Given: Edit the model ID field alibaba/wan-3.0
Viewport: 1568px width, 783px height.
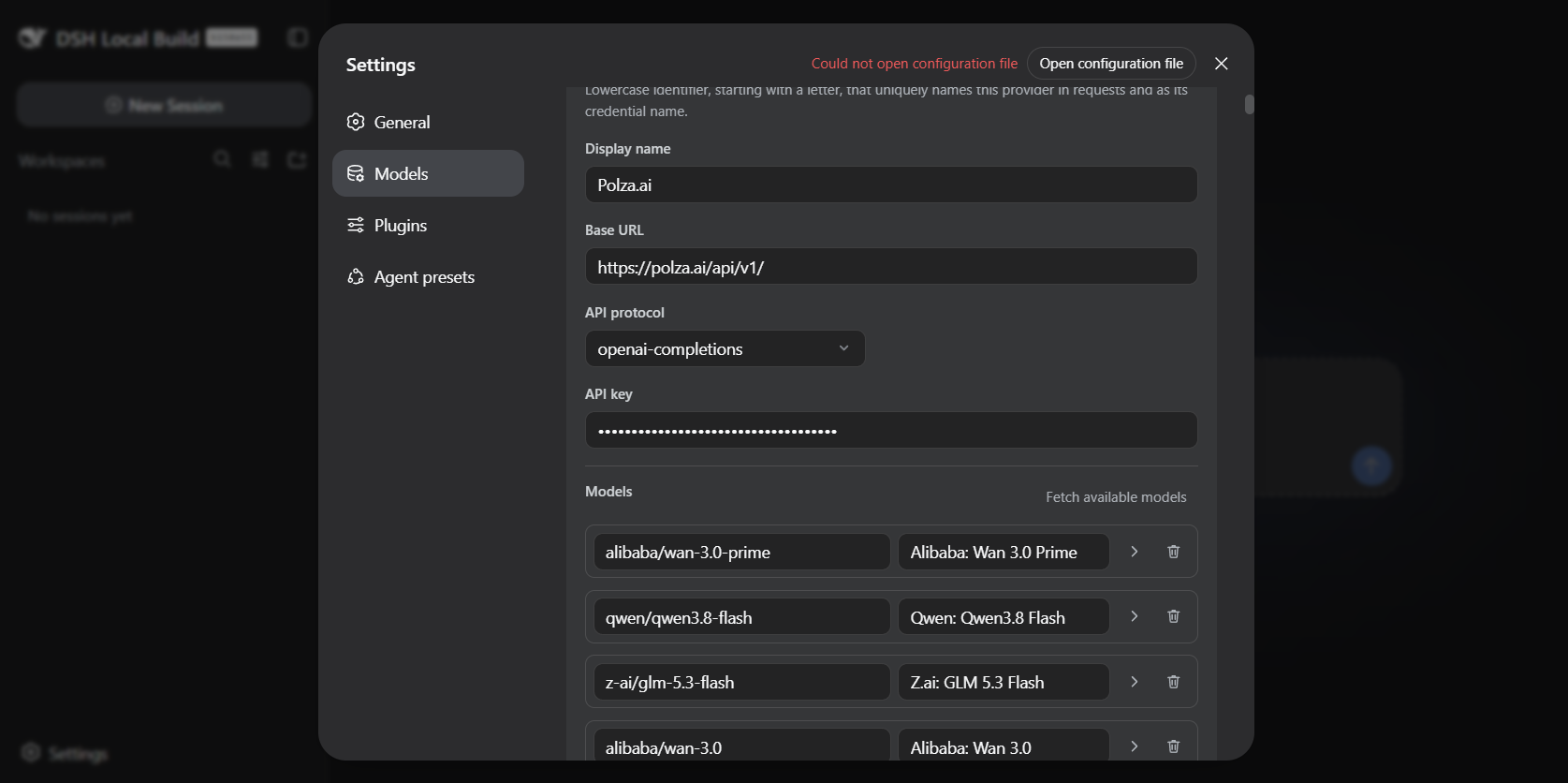Looking at the screenshot, I should (741, 746).
